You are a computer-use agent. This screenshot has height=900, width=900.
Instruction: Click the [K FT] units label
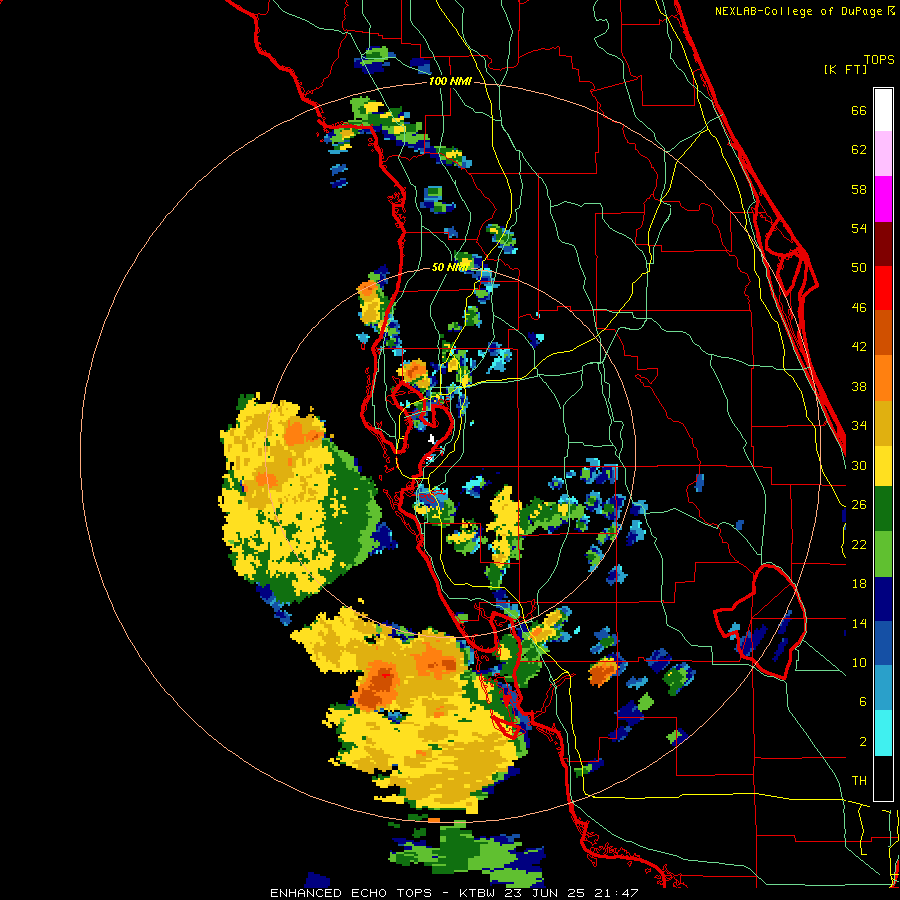[x=845, y=69]
